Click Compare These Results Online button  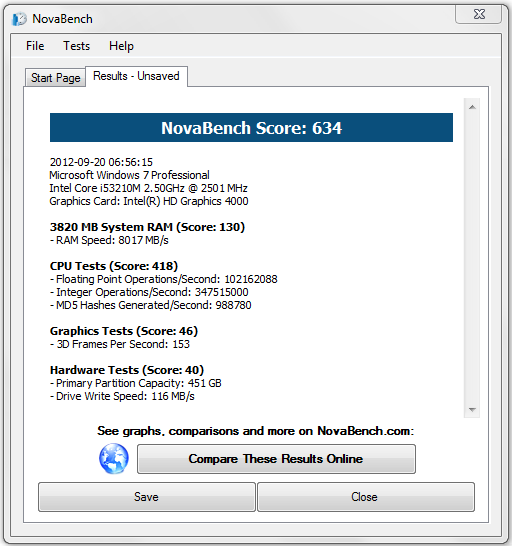pos(276,459)
